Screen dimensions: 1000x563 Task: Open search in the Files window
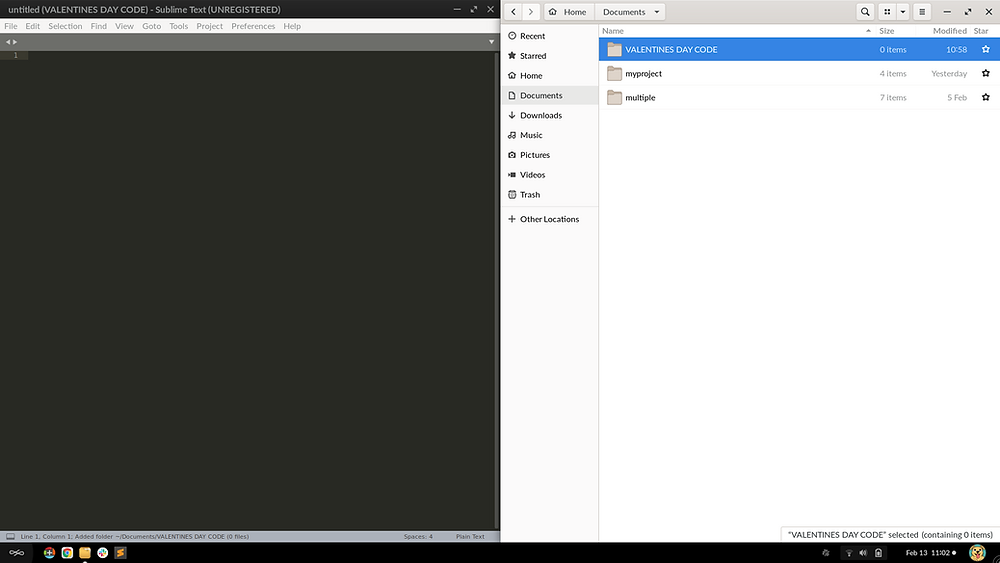[865, 11]
